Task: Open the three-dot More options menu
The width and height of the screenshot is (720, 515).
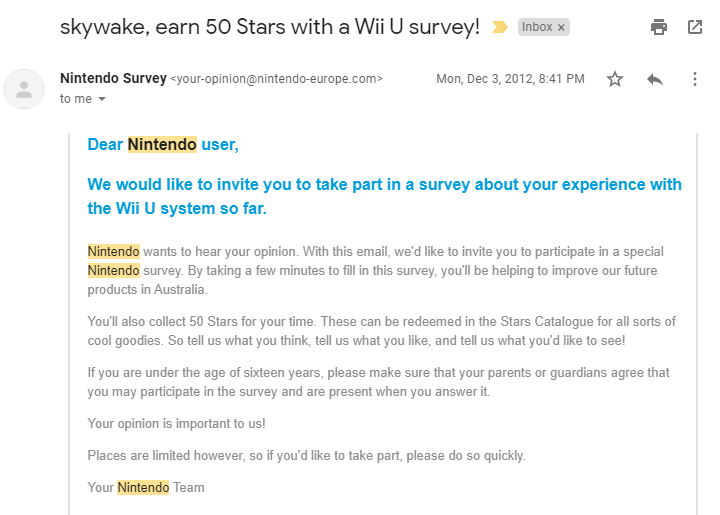Action: 695,79
